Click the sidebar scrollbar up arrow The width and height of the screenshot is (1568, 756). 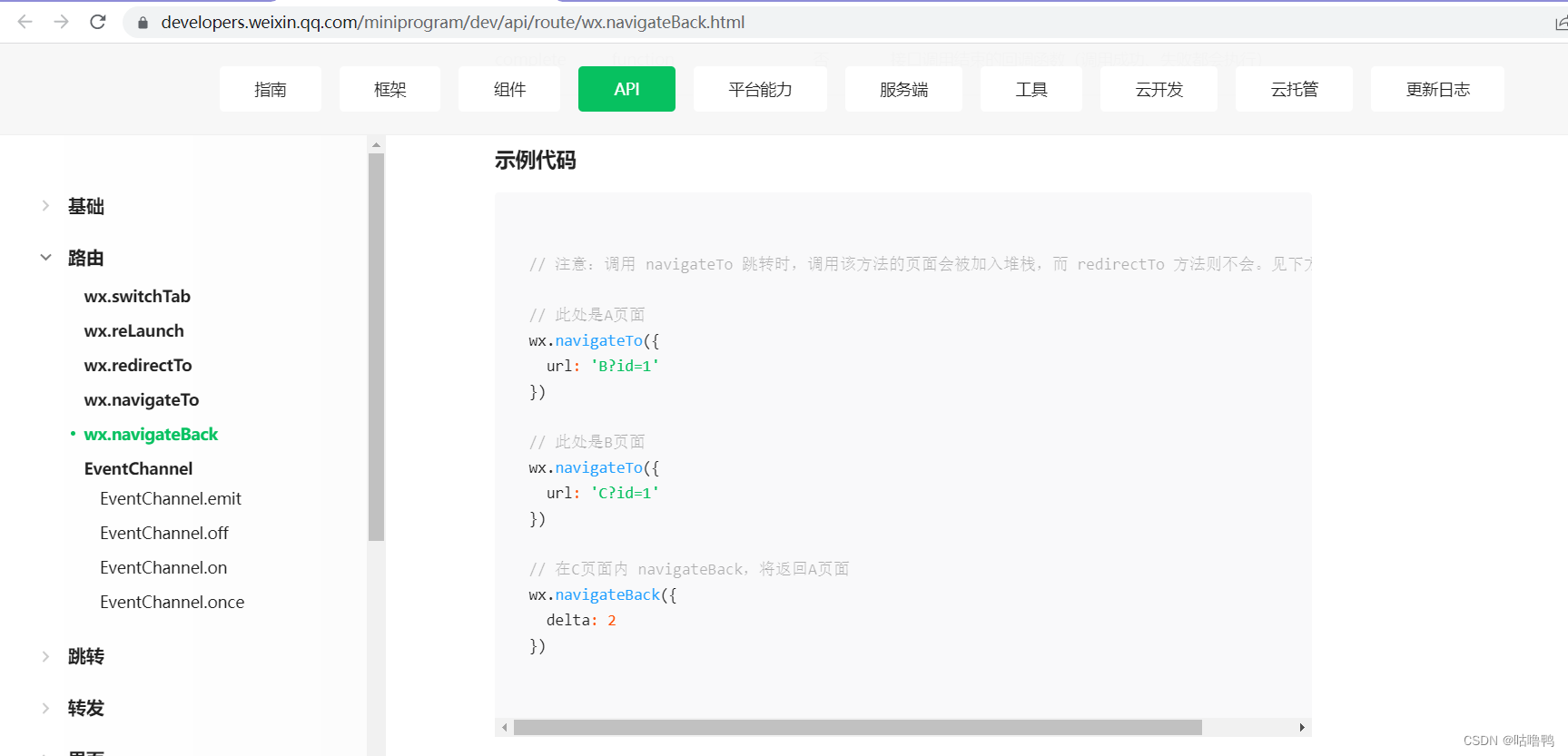pos(376,144)
